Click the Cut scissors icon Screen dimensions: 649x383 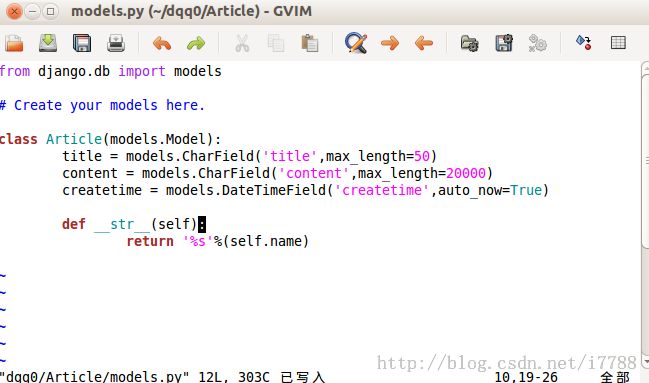242,43
